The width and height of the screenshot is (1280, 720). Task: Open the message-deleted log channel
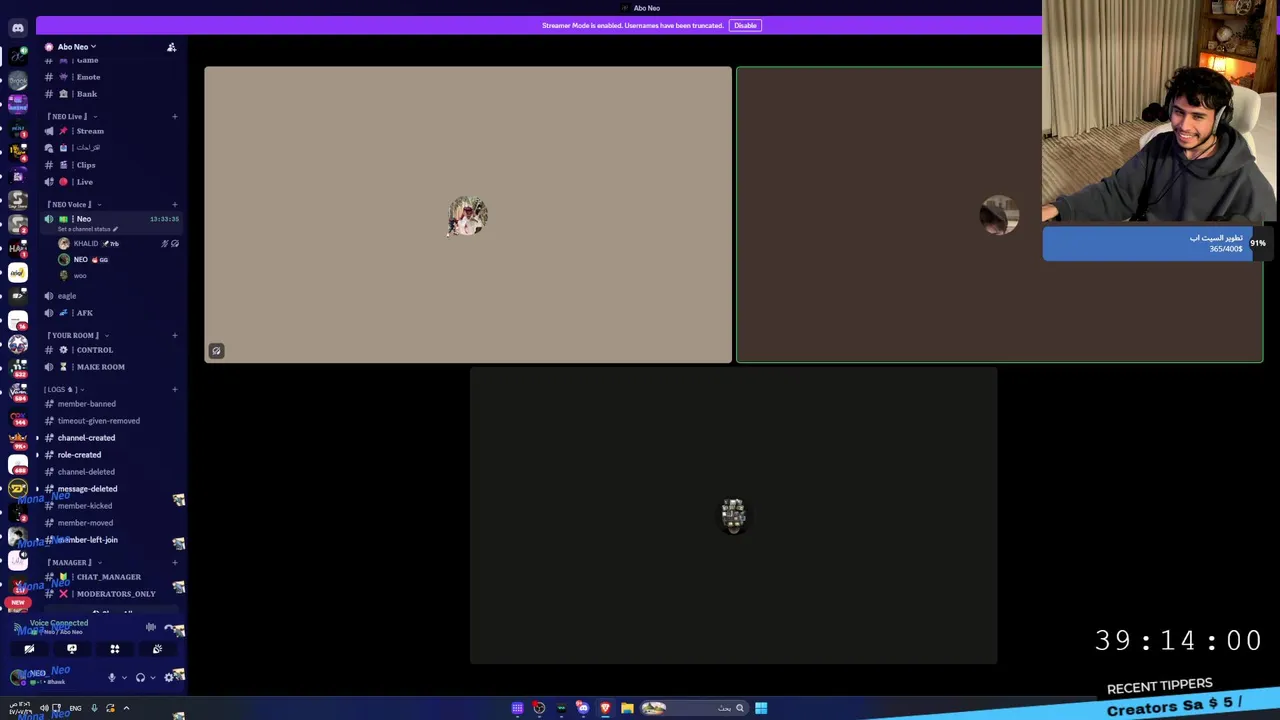110,489
